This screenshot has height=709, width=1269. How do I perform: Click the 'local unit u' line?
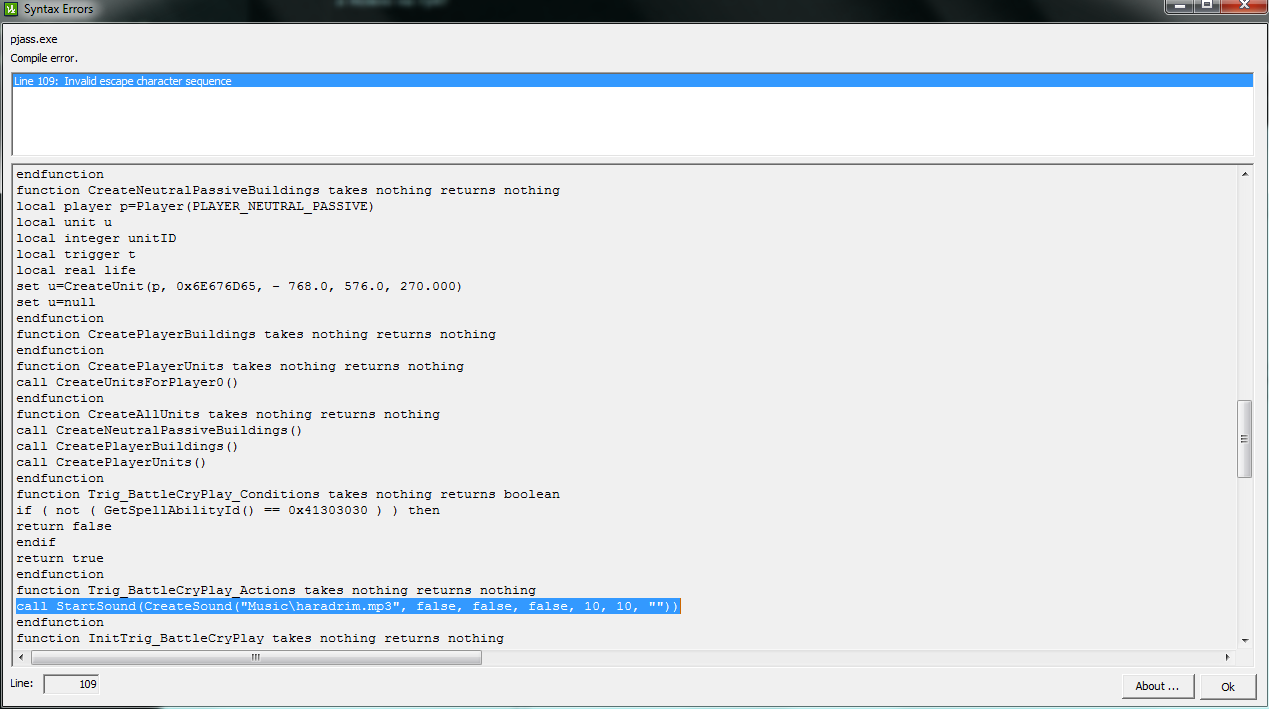(64, 222)
